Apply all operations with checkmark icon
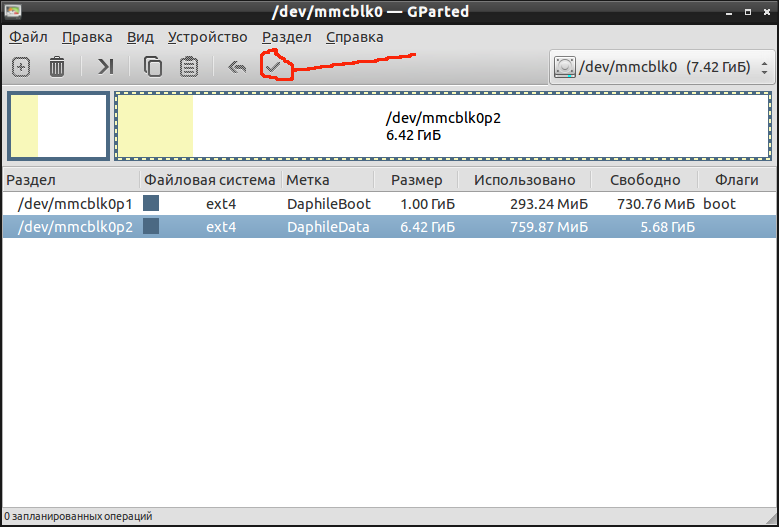The image size is (779, 527). pos(273,67)
